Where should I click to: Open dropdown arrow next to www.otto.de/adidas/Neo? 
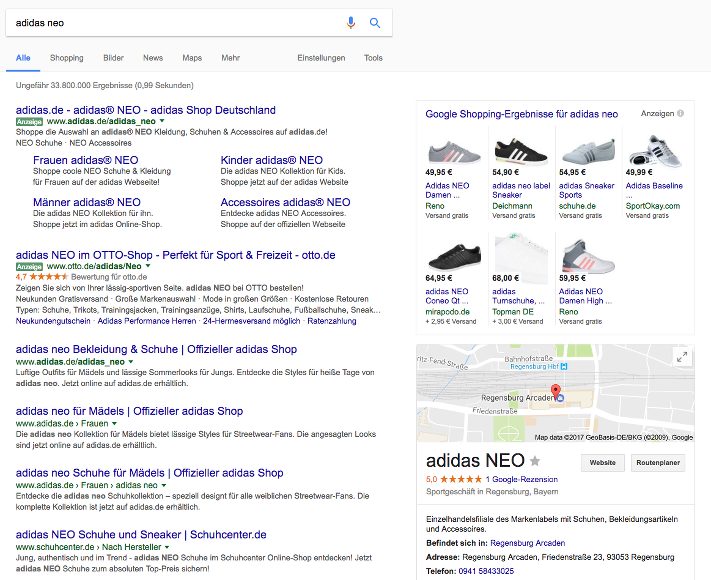(147, 266)
